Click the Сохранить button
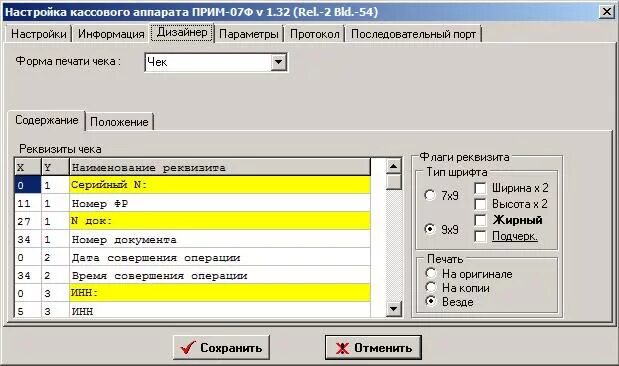The width and height of the screenshot is (619, 366). point(221,347)
